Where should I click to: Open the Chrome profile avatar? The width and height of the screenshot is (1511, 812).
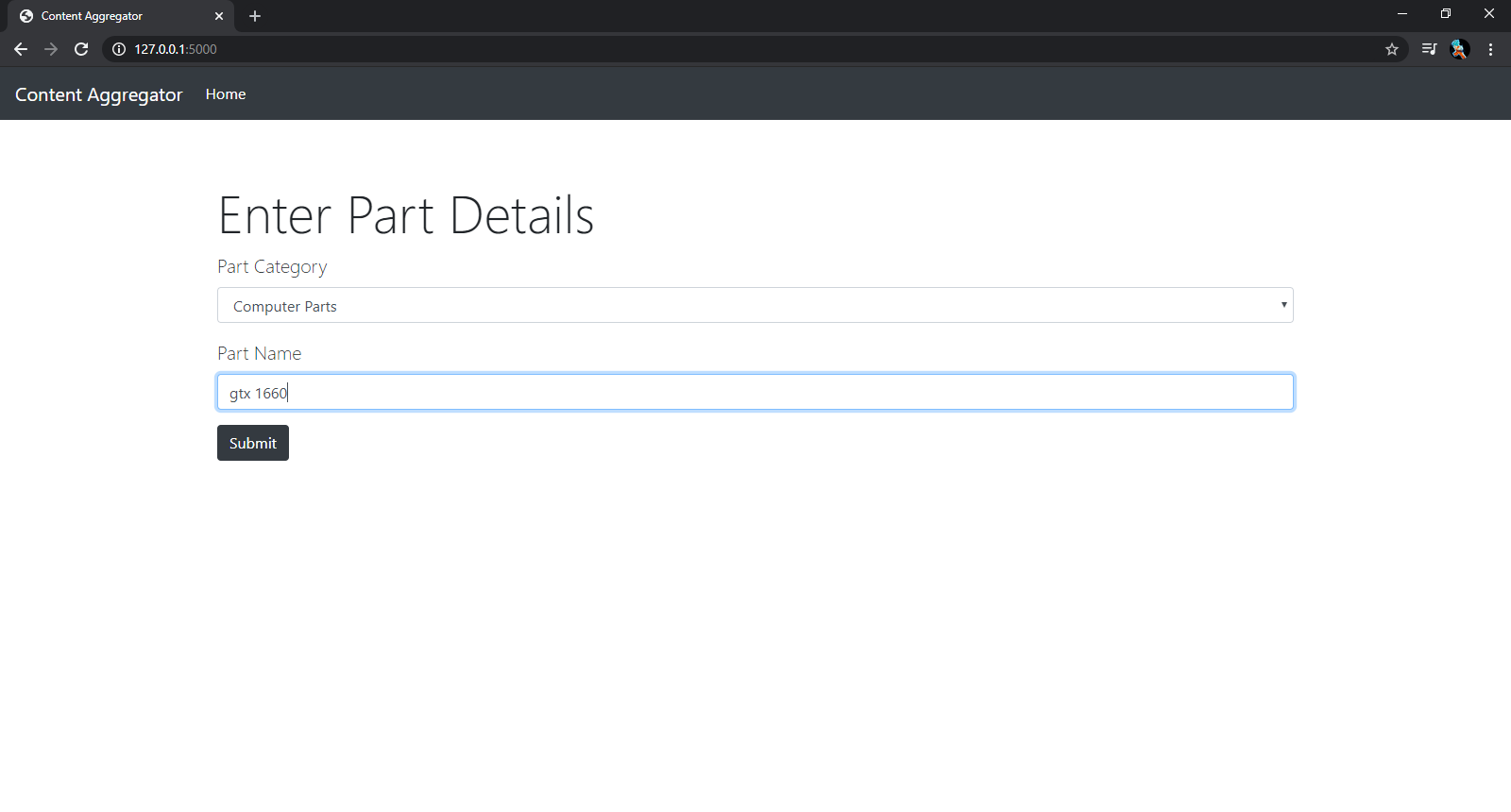point(1460,49)
